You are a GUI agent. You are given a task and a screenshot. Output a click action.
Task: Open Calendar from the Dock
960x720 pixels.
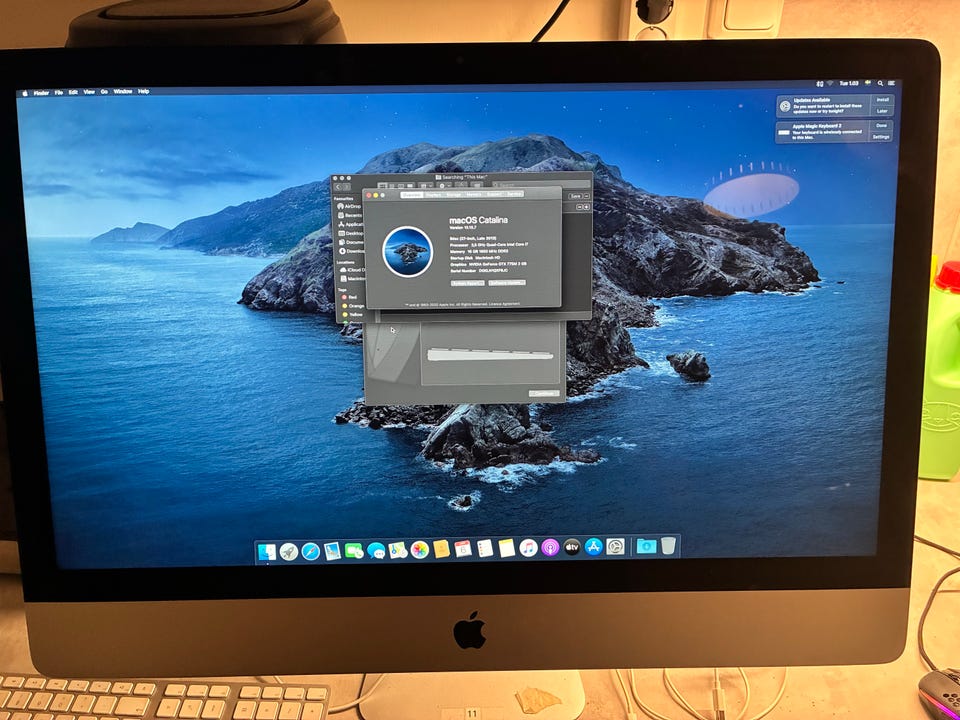pos(463,548)
